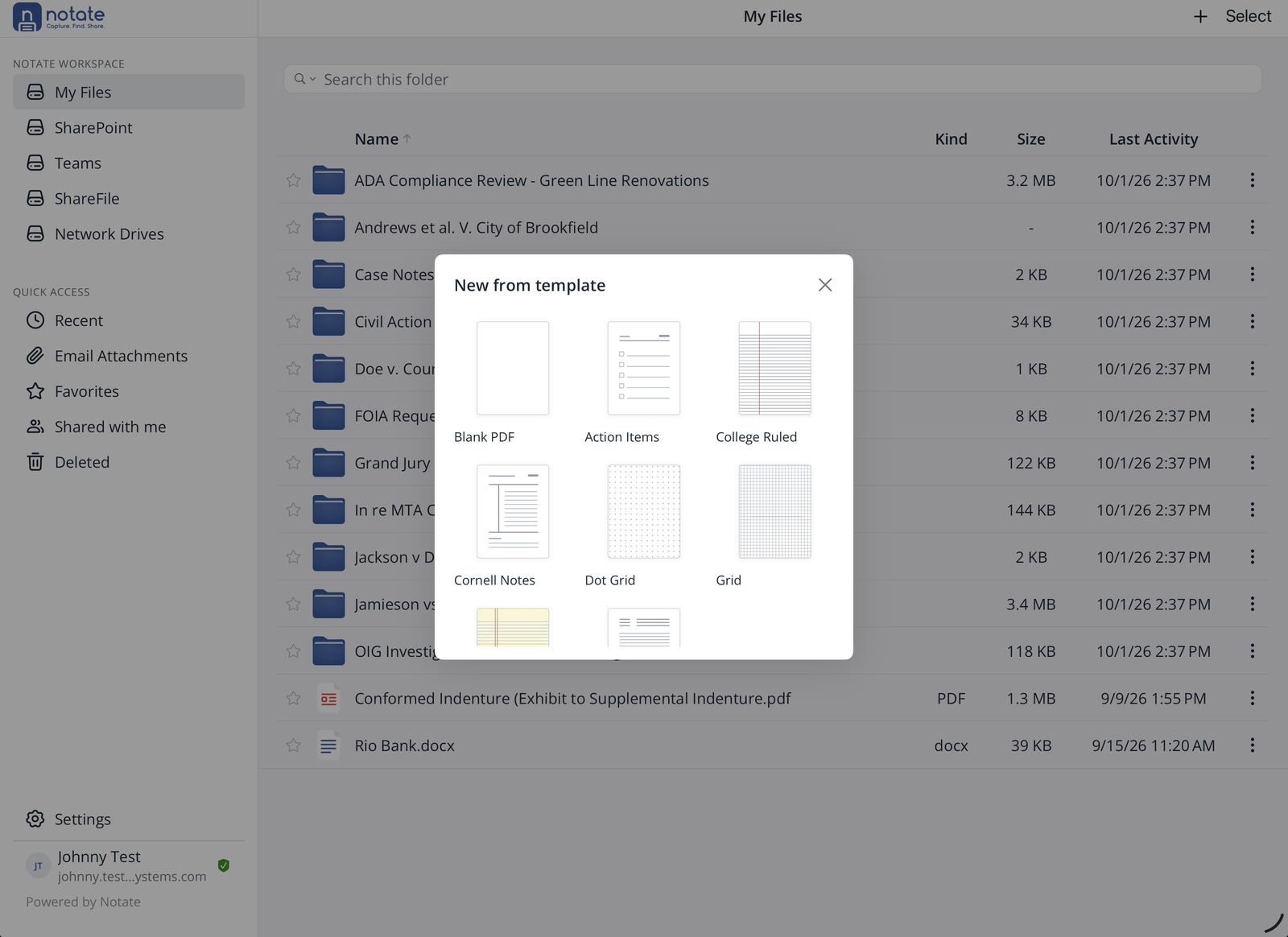Open Favorites list
Screen dimensions: 1288x937
coord(129,391)
